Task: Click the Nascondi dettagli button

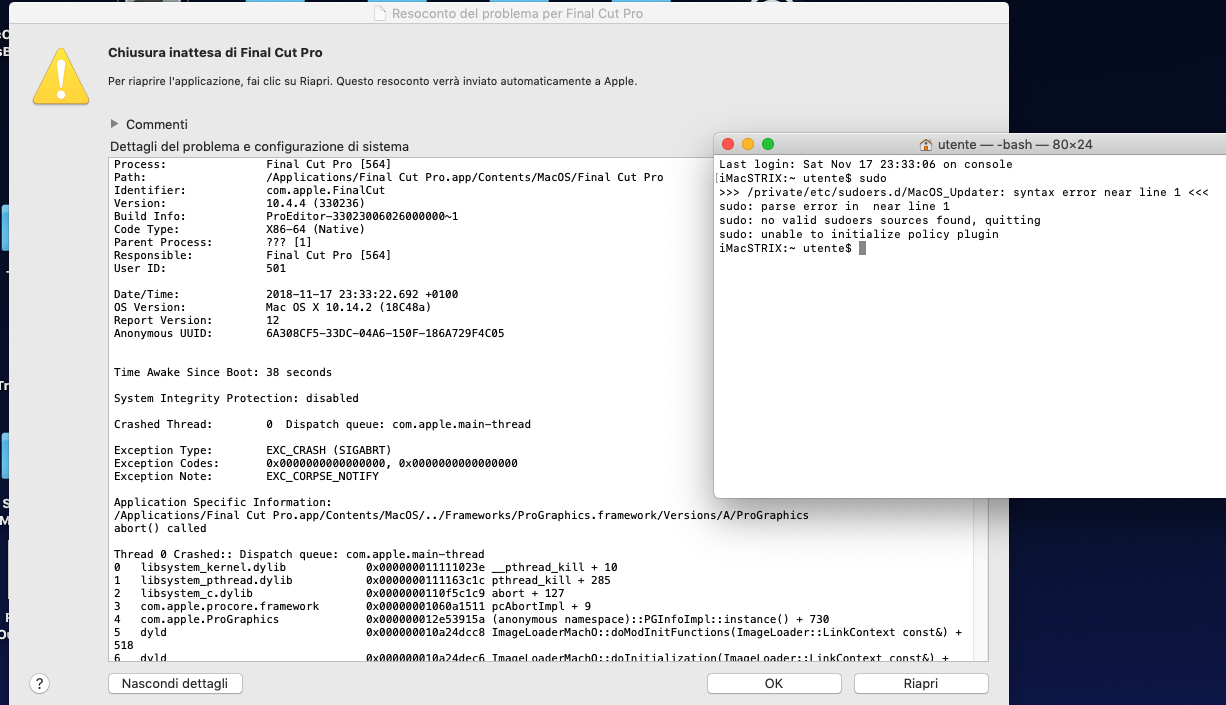Action: coord(175,684)
